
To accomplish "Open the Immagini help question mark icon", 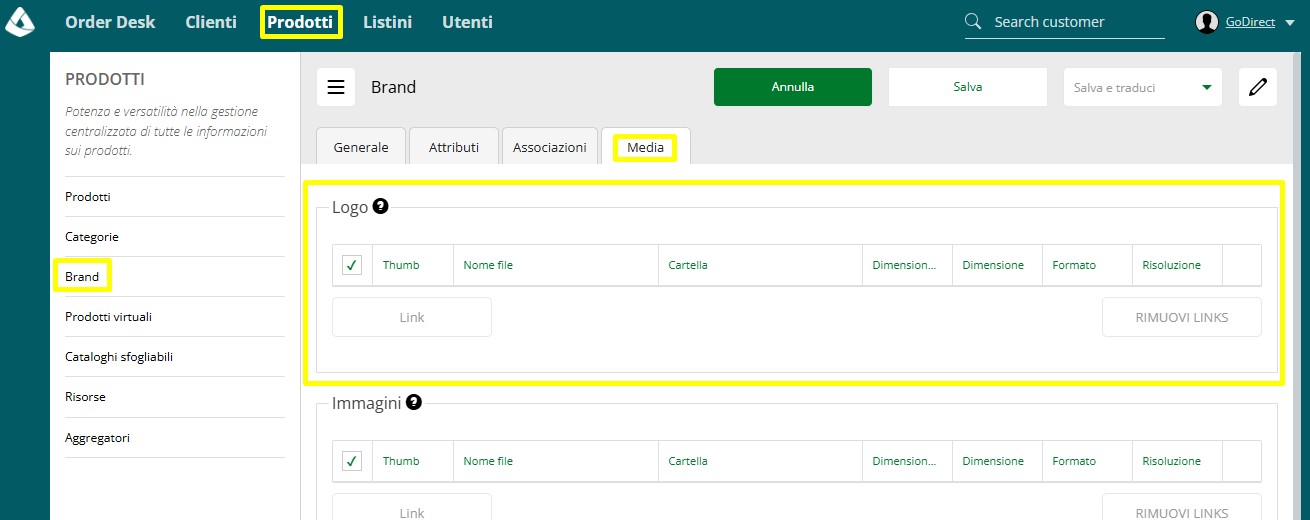I will click(414, 403).
